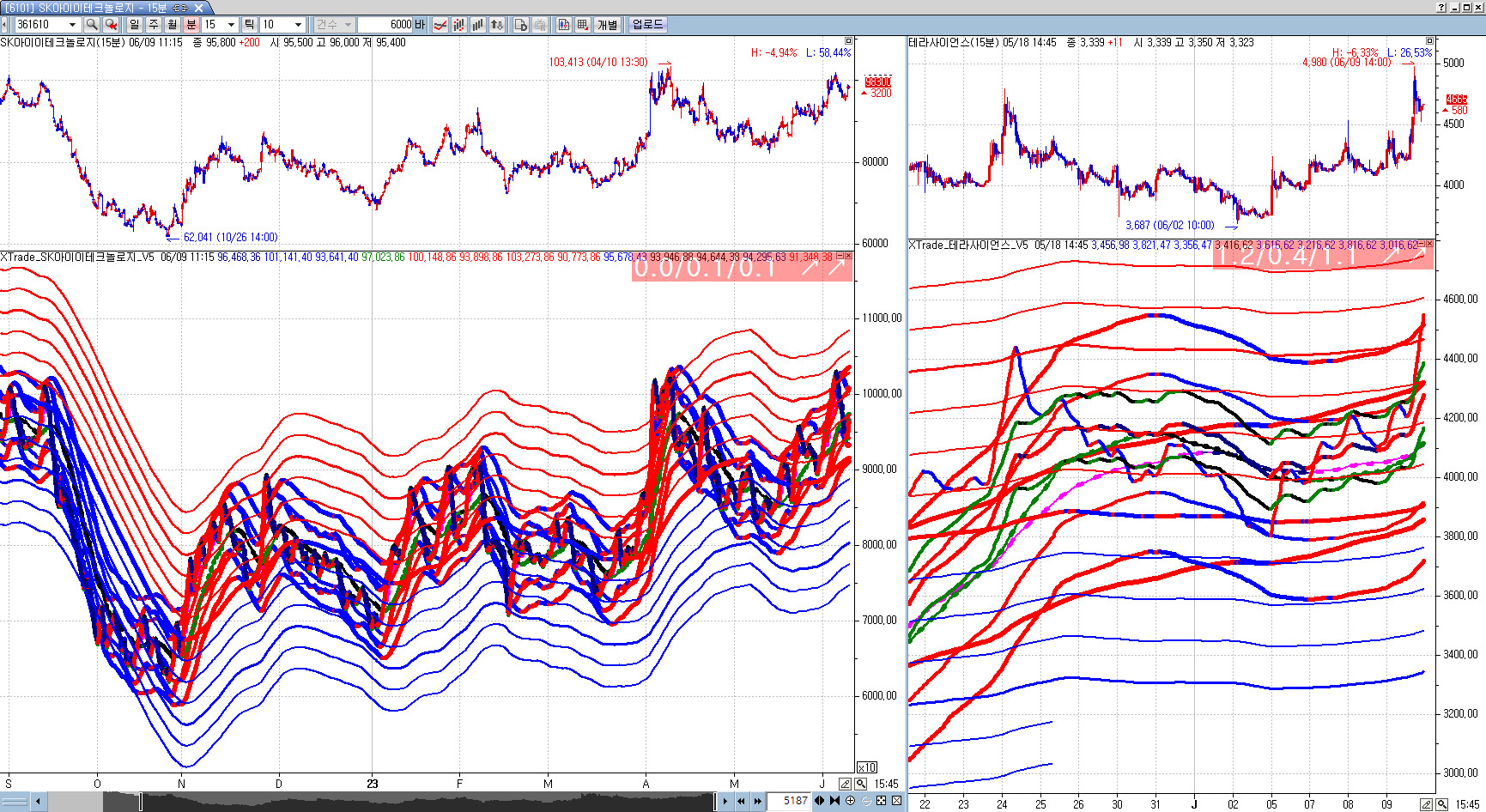1486x812 pixels.
Task: Click the fast-forward icon on timeline bar
Action: [757, 801]
